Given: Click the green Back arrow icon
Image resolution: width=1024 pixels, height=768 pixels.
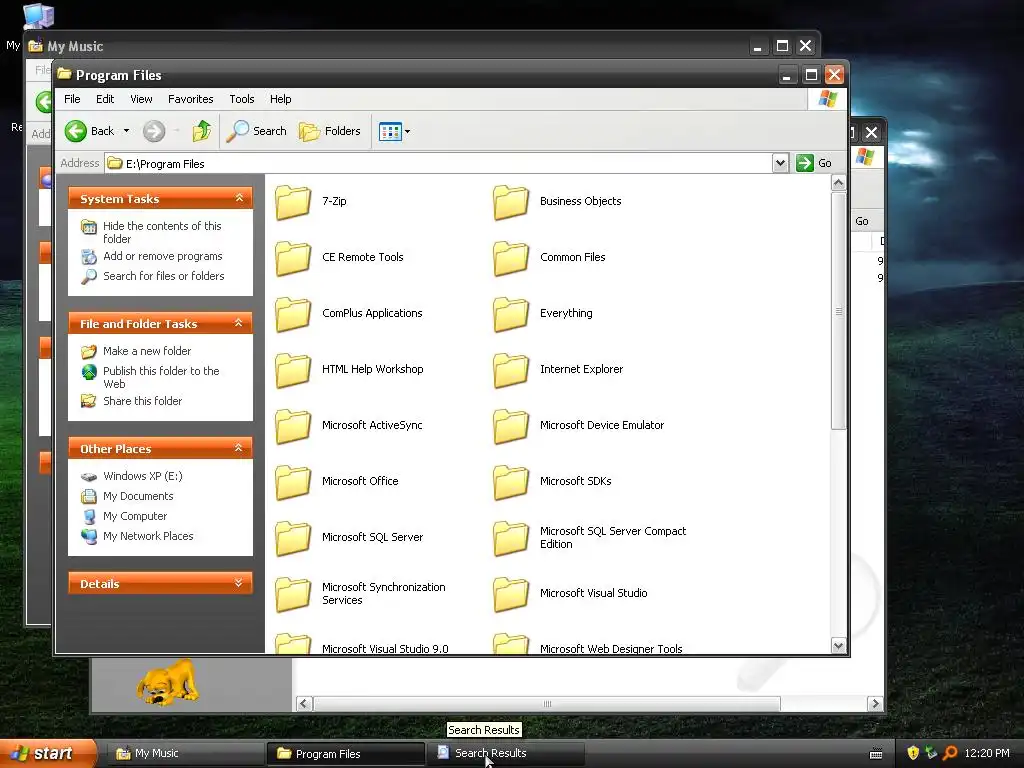Looking at the screenshot, I should pos(76,131).
